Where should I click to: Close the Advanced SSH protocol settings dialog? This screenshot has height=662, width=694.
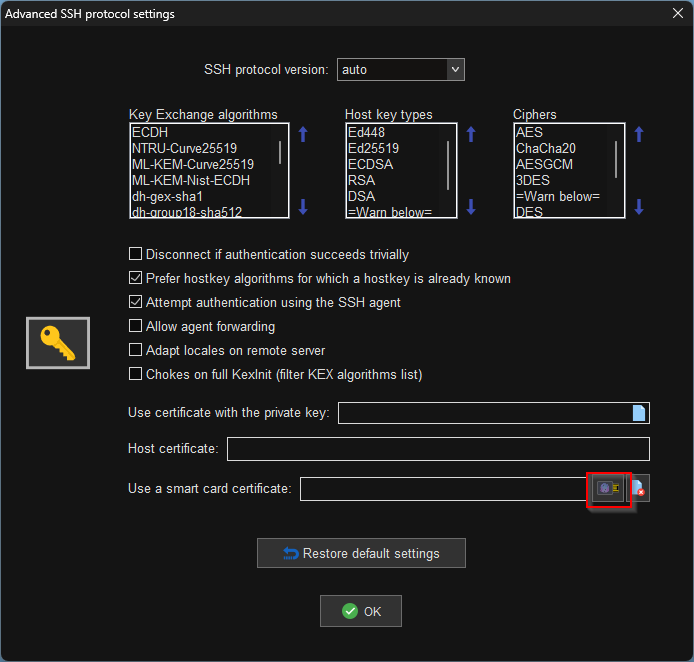click(x=678, y=13)
